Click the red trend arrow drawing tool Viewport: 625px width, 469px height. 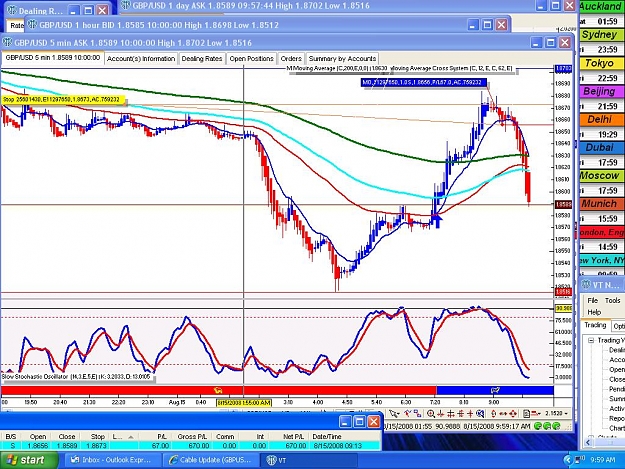(408, 413)
